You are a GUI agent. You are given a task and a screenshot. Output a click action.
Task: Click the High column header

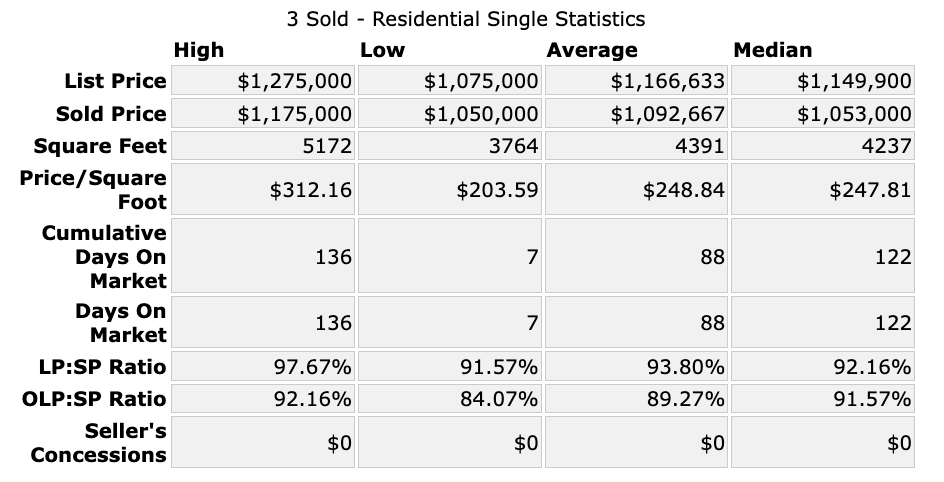pos(199,50)
